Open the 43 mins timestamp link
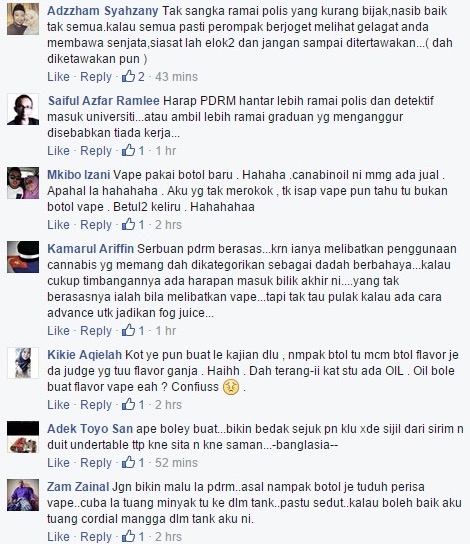Screen dimensions: 470x544 [176, 77]
